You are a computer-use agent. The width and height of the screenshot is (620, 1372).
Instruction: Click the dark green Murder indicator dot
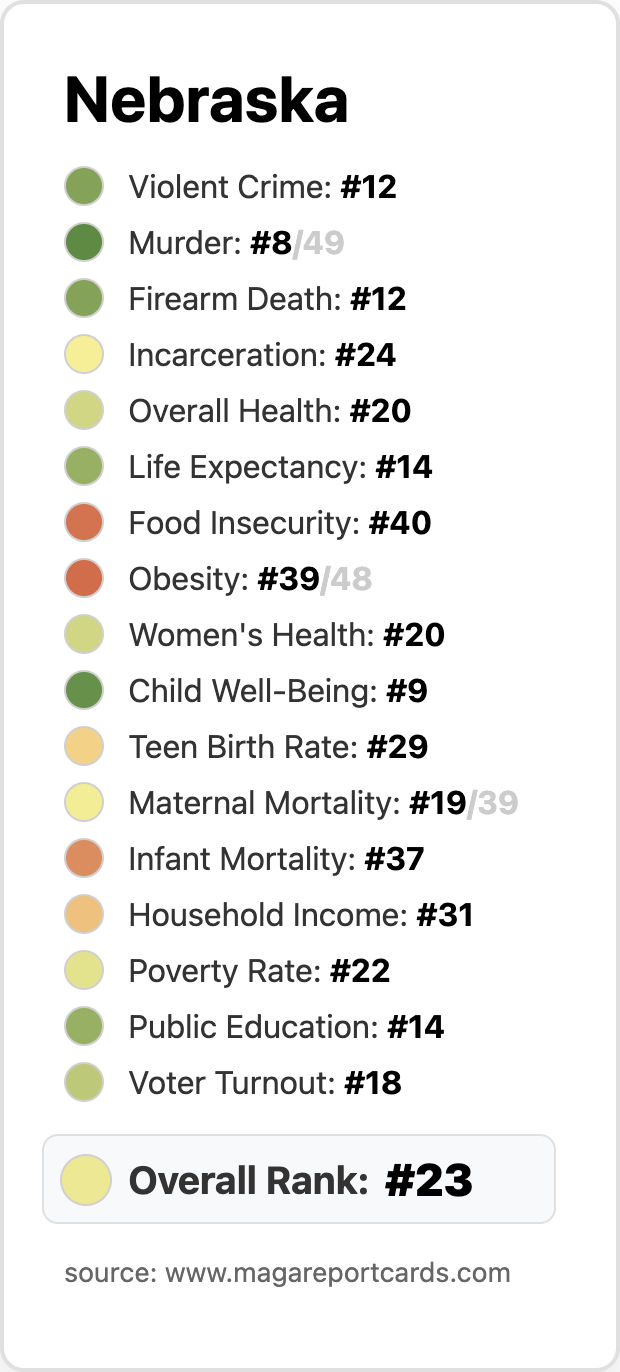84,243
